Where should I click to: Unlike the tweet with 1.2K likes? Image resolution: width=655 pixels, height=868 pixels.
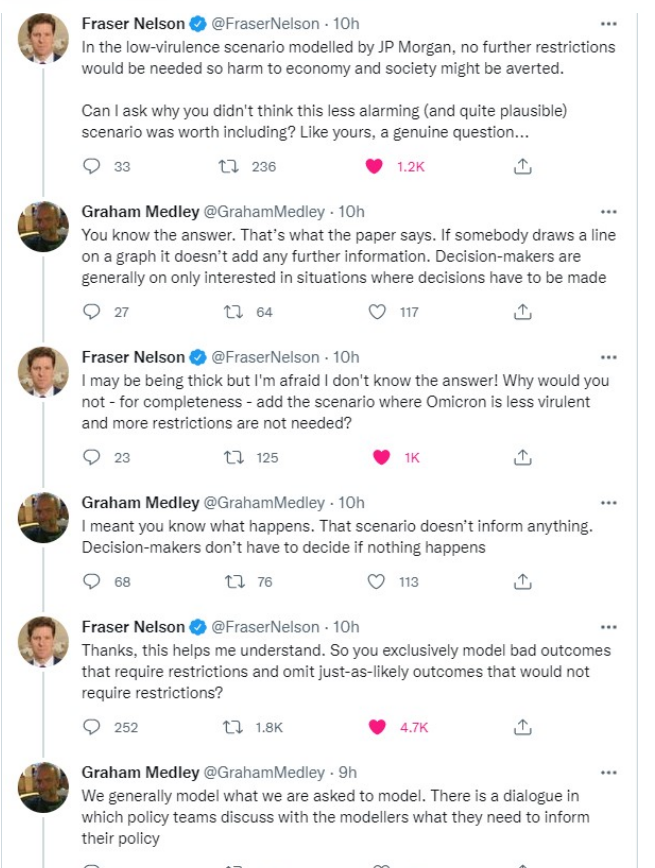pos(375,167)
